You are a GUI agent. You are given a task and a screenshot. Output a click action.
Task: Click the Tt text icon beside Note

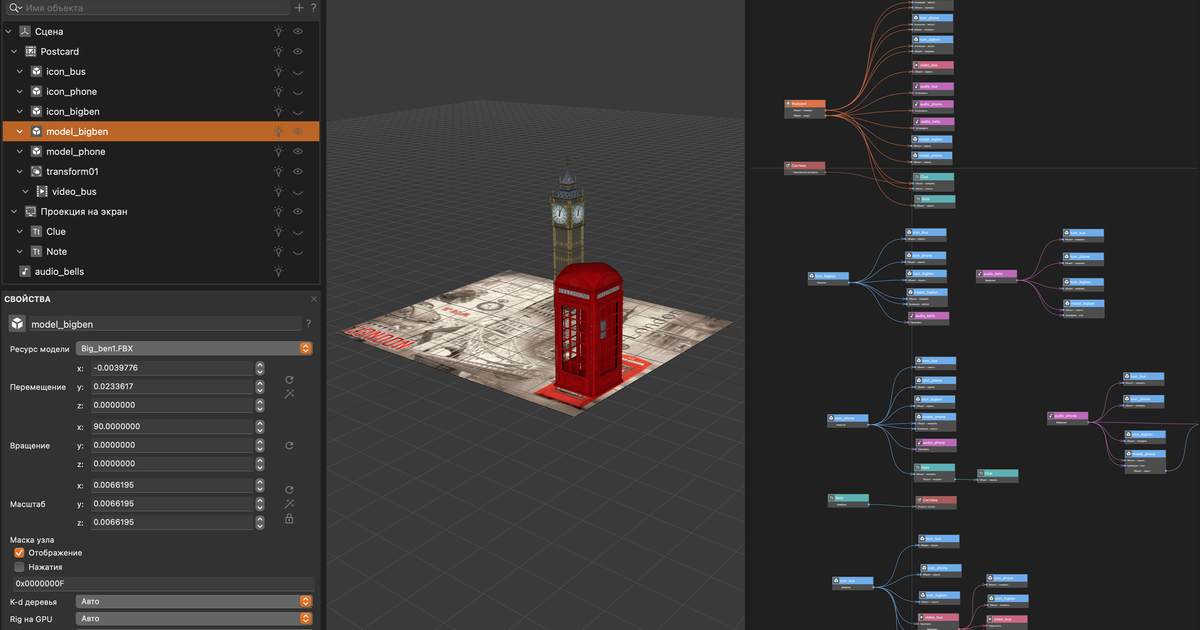pos(35,251)
